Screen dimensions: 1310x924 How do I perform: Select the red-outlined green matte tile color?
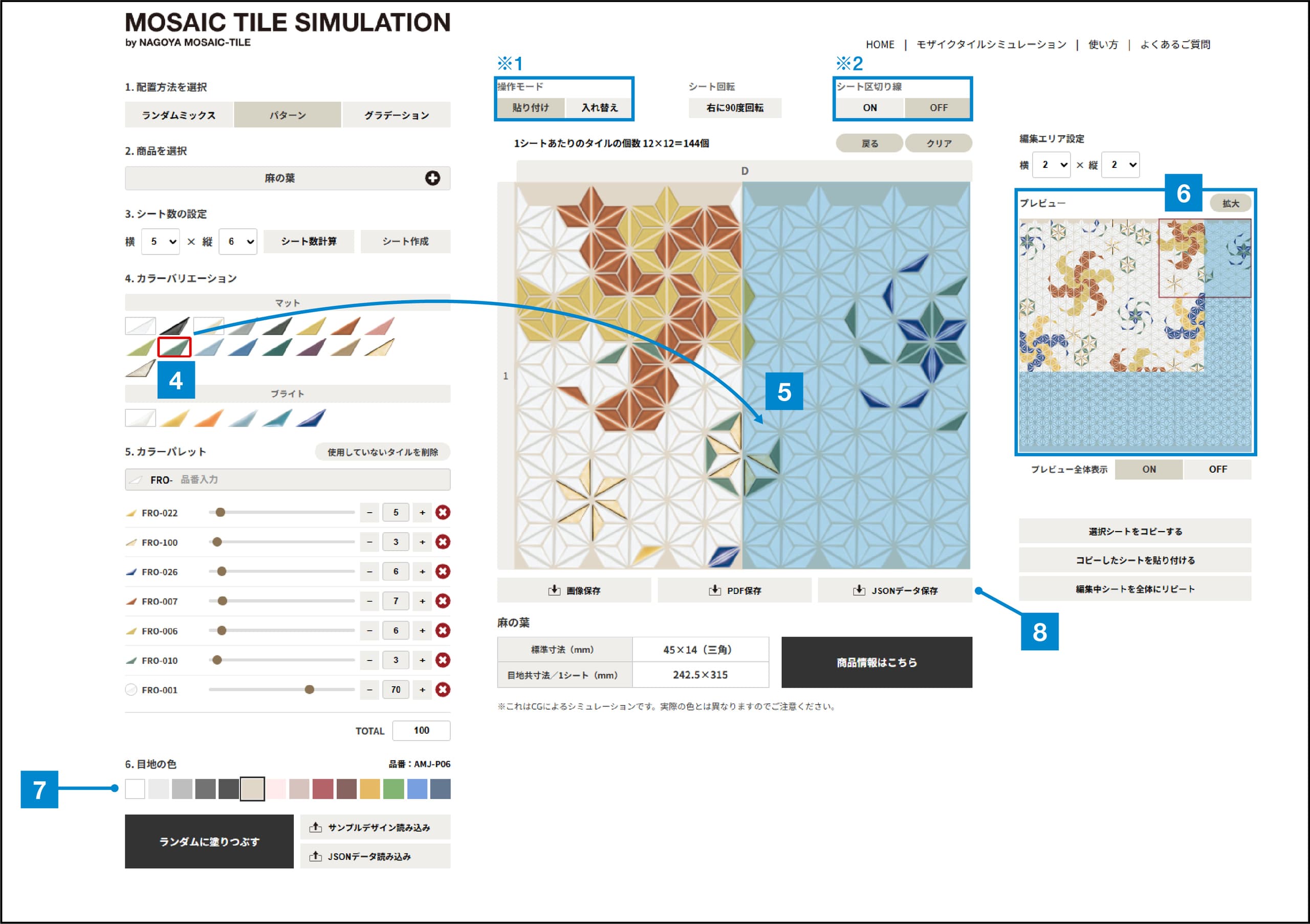coord(174,347)
